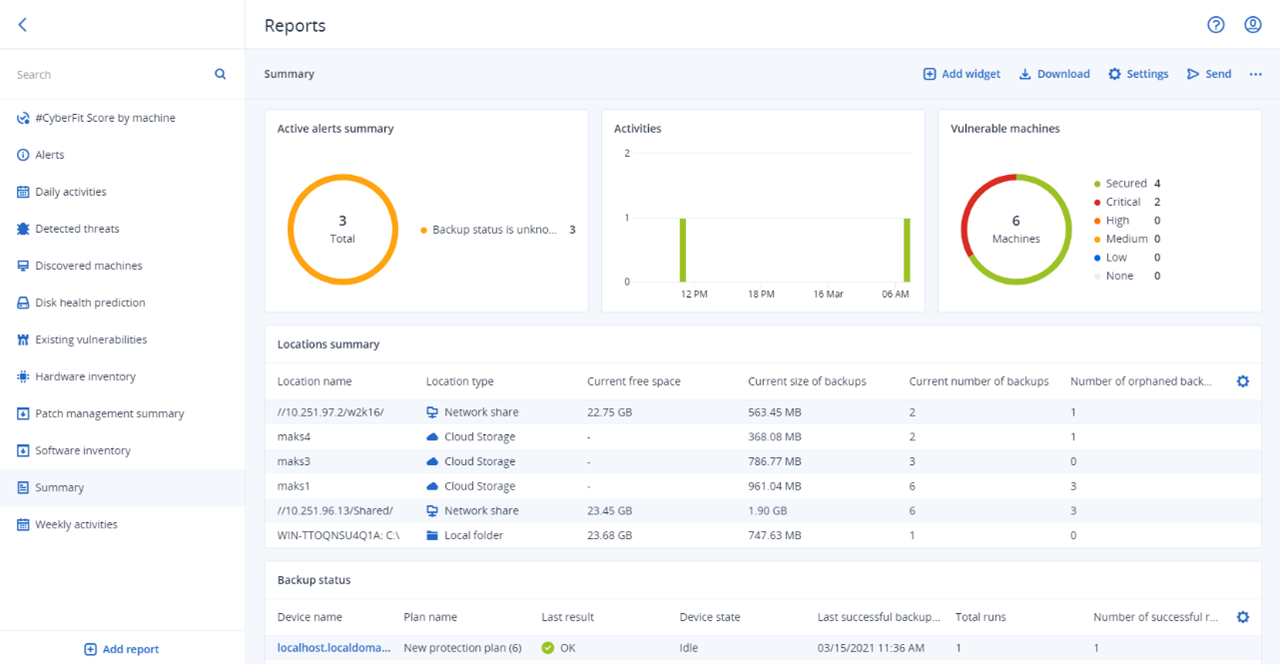The image size is (1280, 664).
Task: Open the help question mark icon
Action: 1216,25
